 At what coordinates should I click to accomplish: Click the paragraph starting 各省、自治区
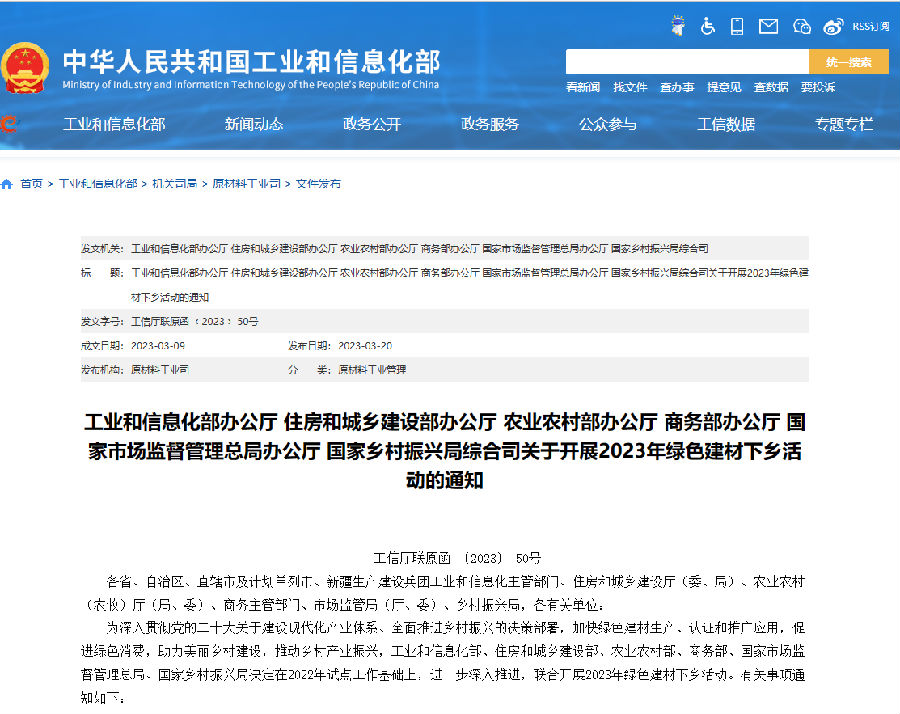click(445, 593)
